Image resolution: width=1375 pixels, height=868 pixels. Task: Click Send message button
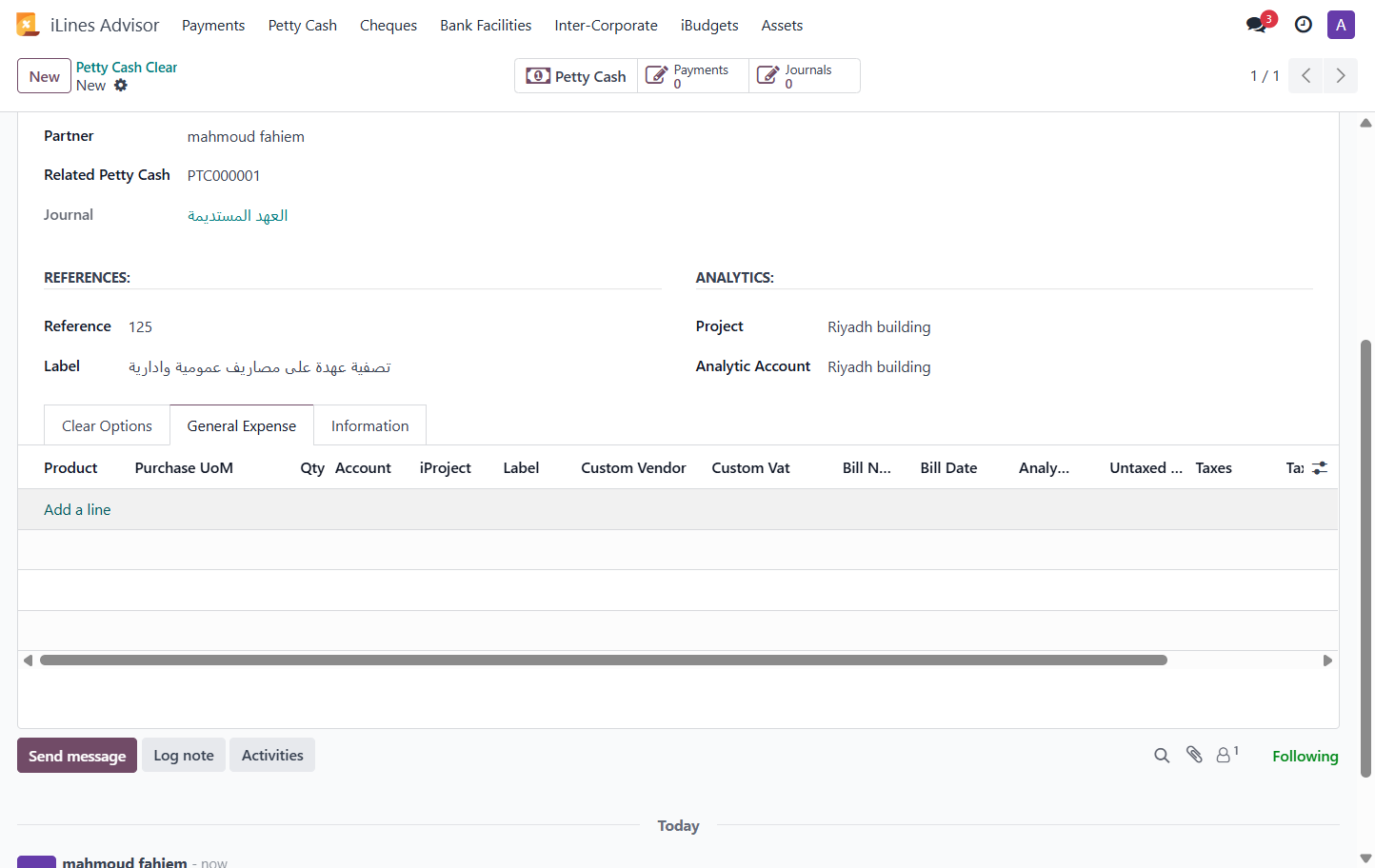point(77,756)
